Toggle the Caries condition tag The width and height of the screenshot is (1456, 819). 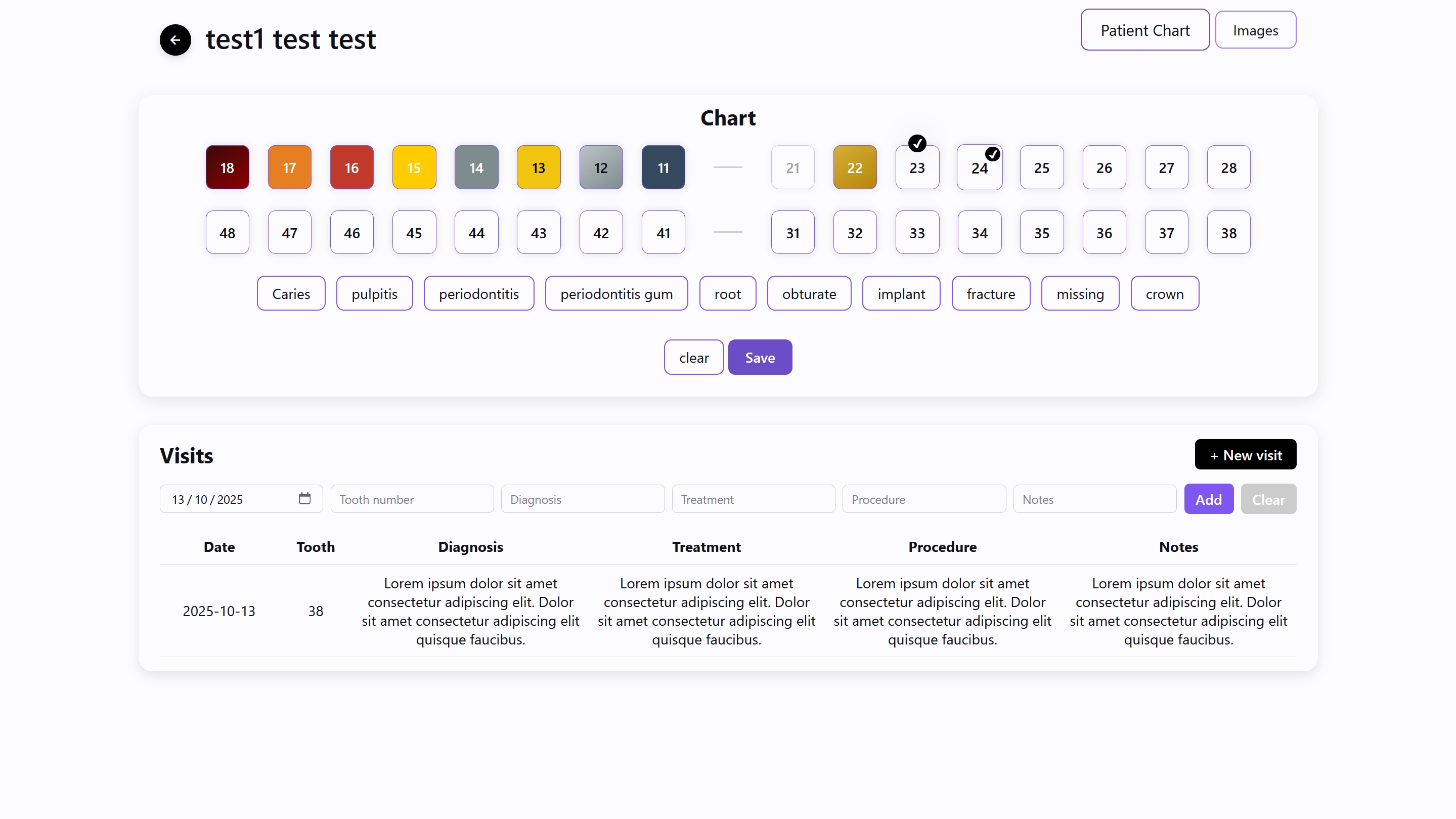pyautogui.click(x=291, y=293)
